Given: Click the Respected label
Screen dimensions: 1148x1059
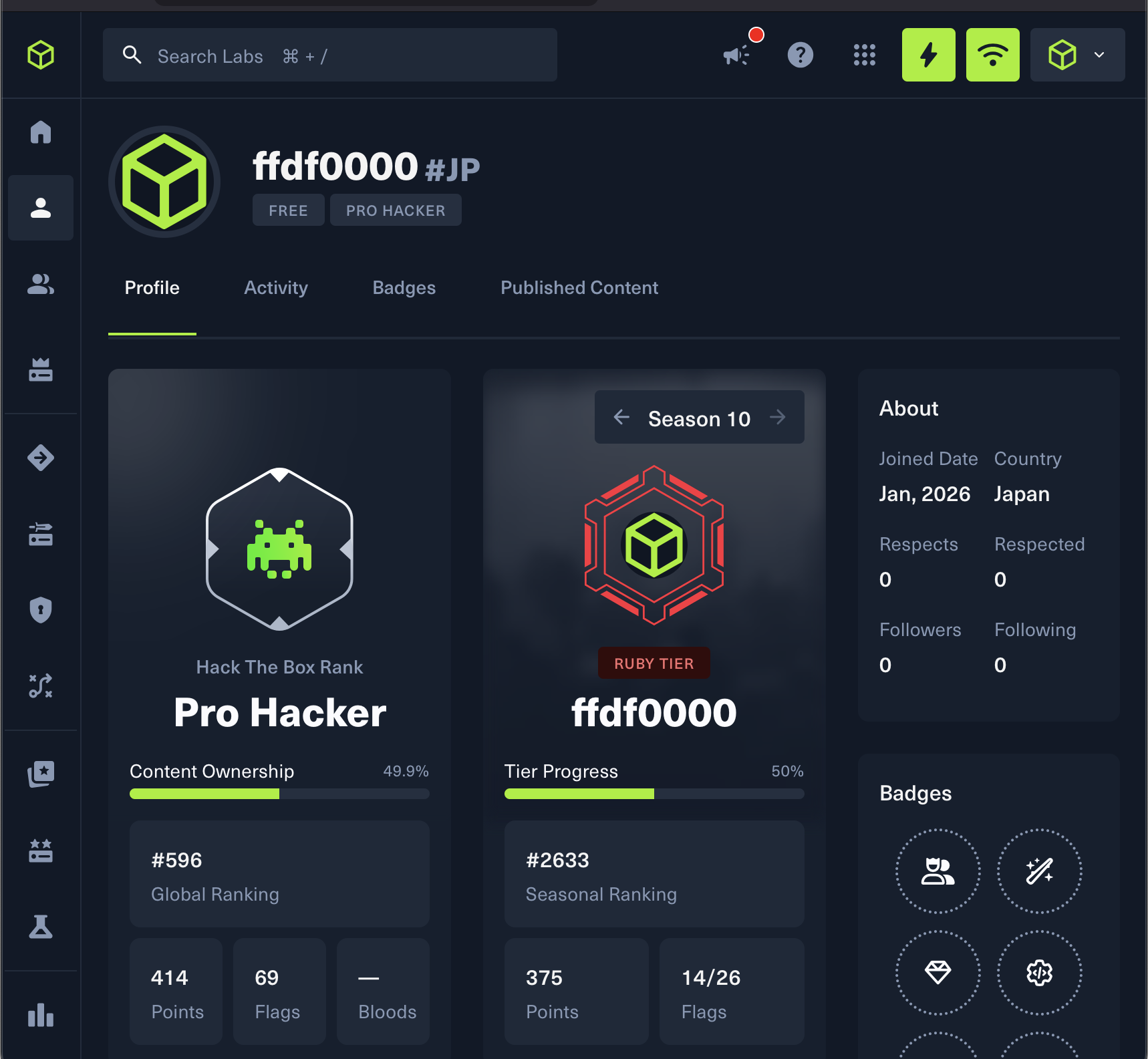Looking at the screenshot, I should pyautogui.click(x=1039, y=545).
